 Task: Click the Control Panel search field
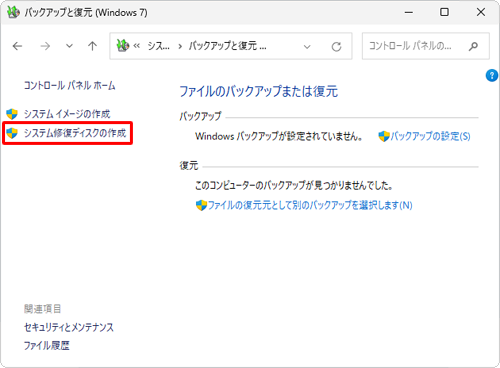tap(426, 46)
